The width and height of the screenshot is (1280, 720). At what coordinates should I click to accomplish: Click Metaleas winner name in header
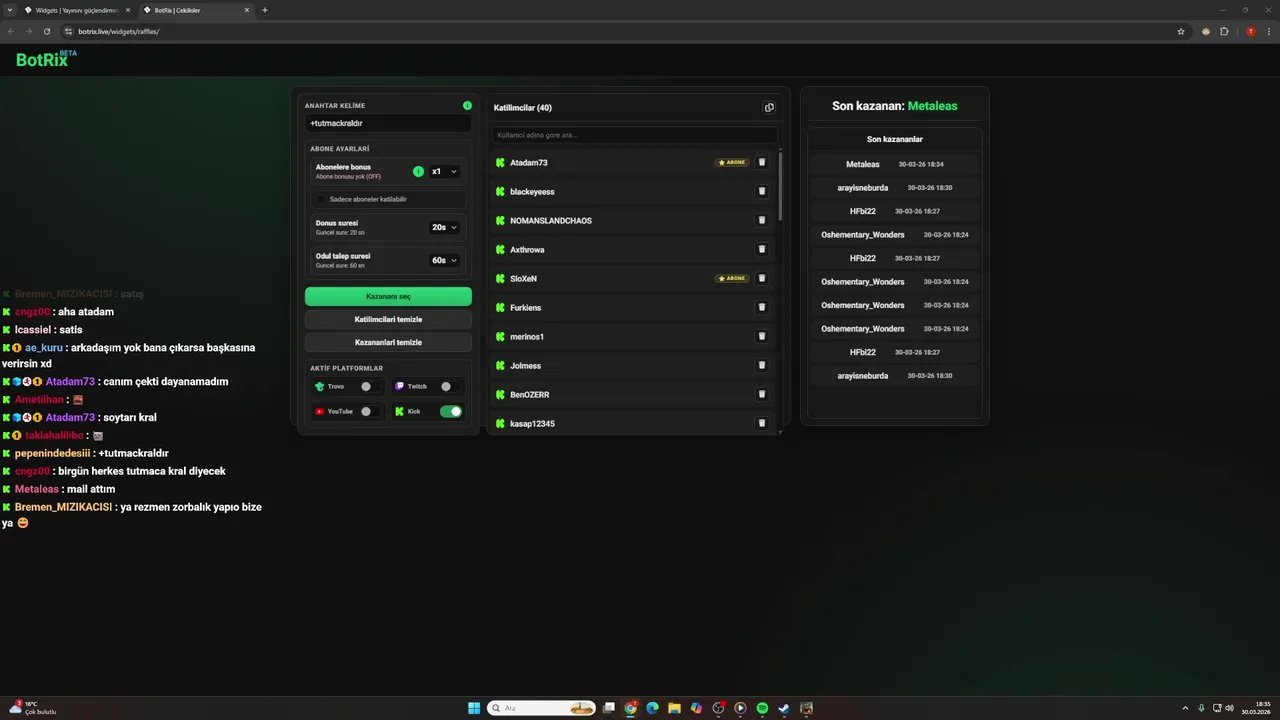coord(932,106)
